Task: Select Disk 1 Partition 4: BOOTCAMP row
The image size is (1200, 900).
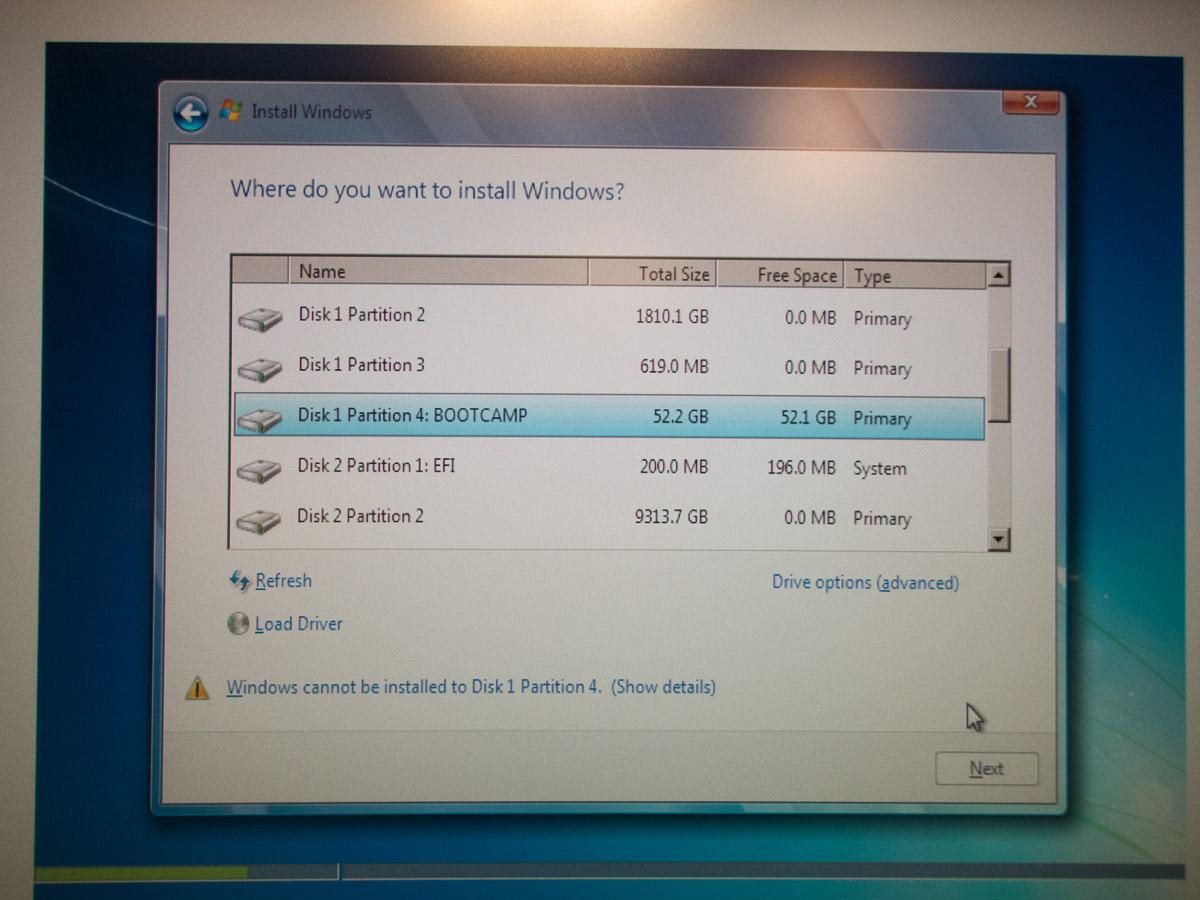Action: click(609, 417)
